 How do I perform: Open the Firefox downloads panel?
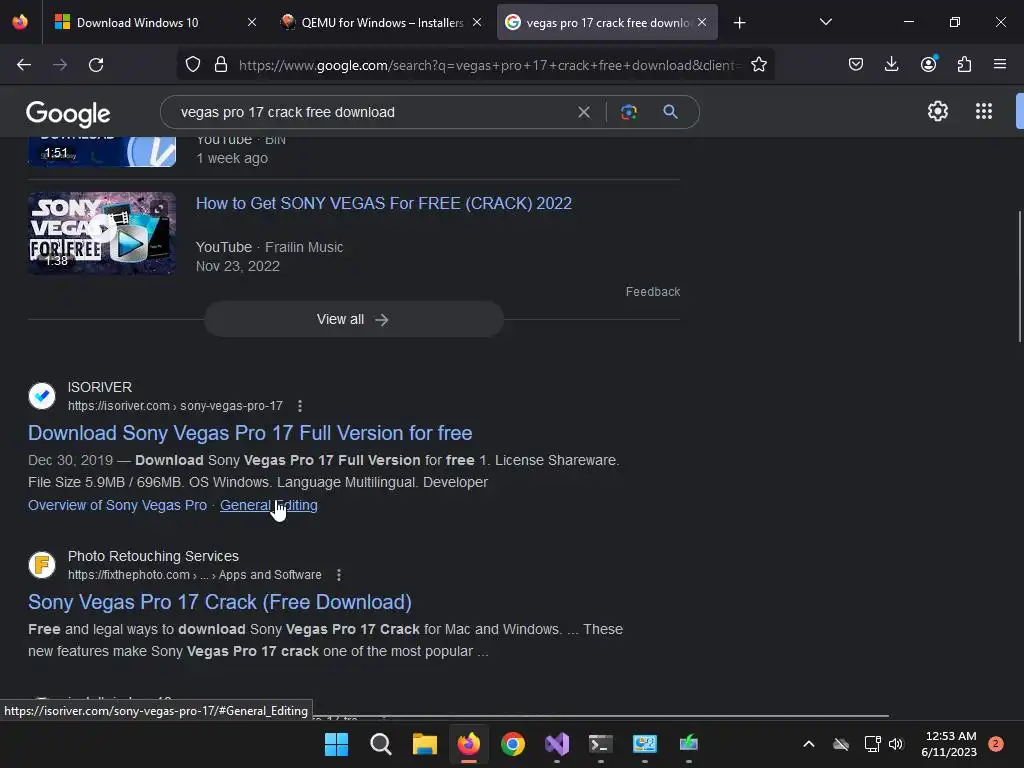pyautogui.click(x=891, y=65)
